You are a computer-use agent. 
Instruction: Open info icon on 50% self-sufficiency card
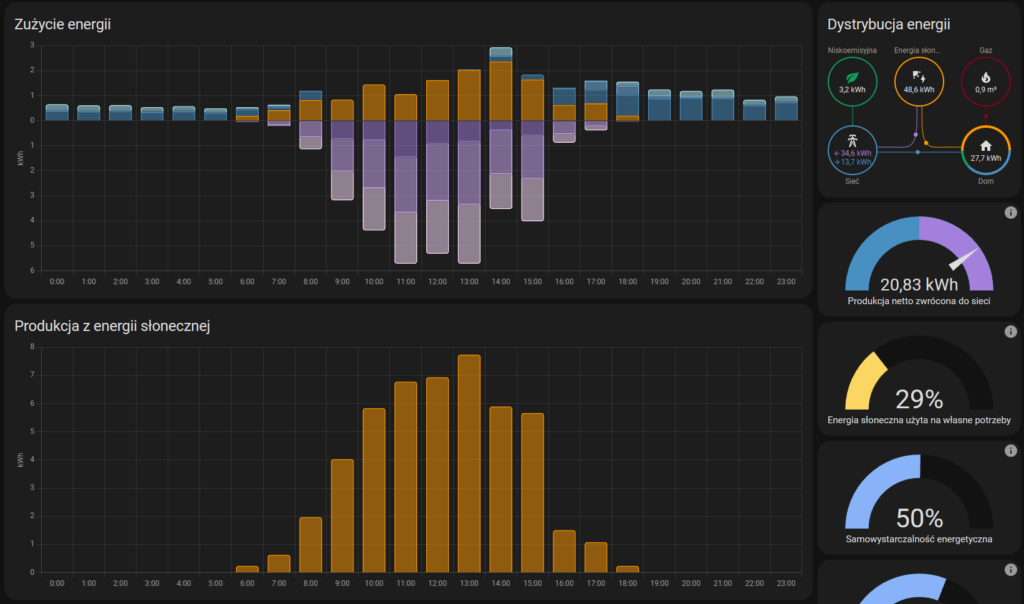(1010, 451)
